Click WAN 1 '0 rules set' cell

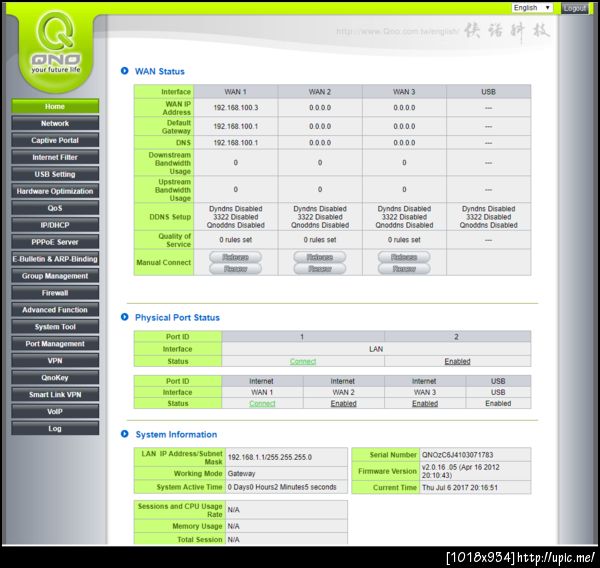click(x=235, y=240)
